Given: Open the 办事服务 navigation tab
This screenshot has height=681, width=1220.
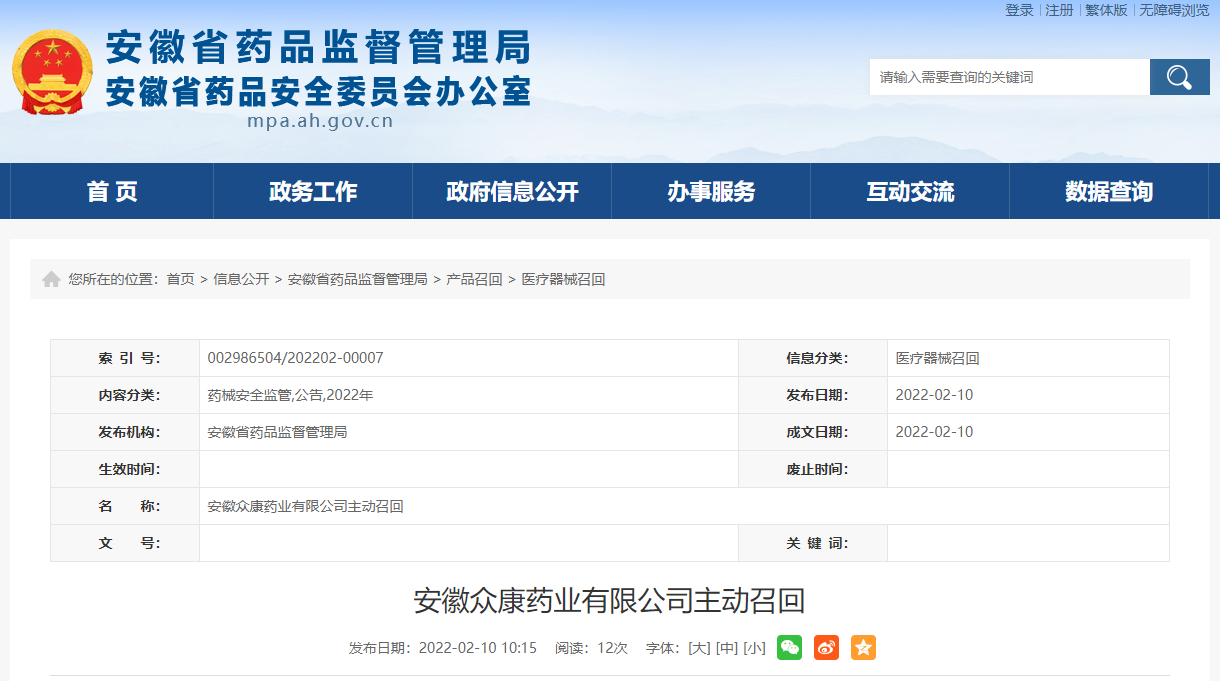Looking at the screenshot, I should click(x=711, y=192).
